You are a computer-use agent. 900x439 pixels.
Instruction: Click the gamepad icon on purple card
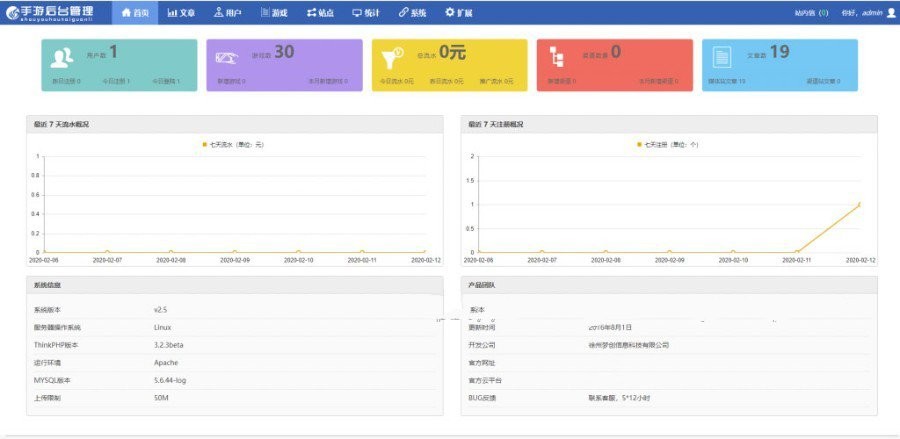[227, 58]
